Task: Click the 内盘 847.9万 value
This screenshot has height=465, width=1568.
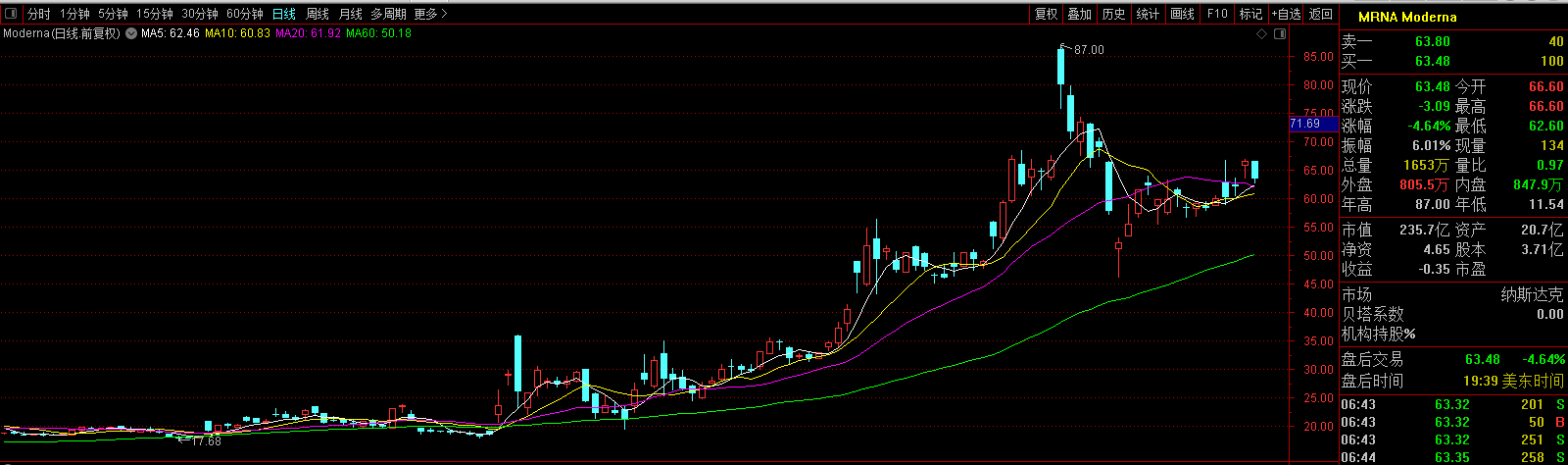Action: click(x=1539, y=184)
